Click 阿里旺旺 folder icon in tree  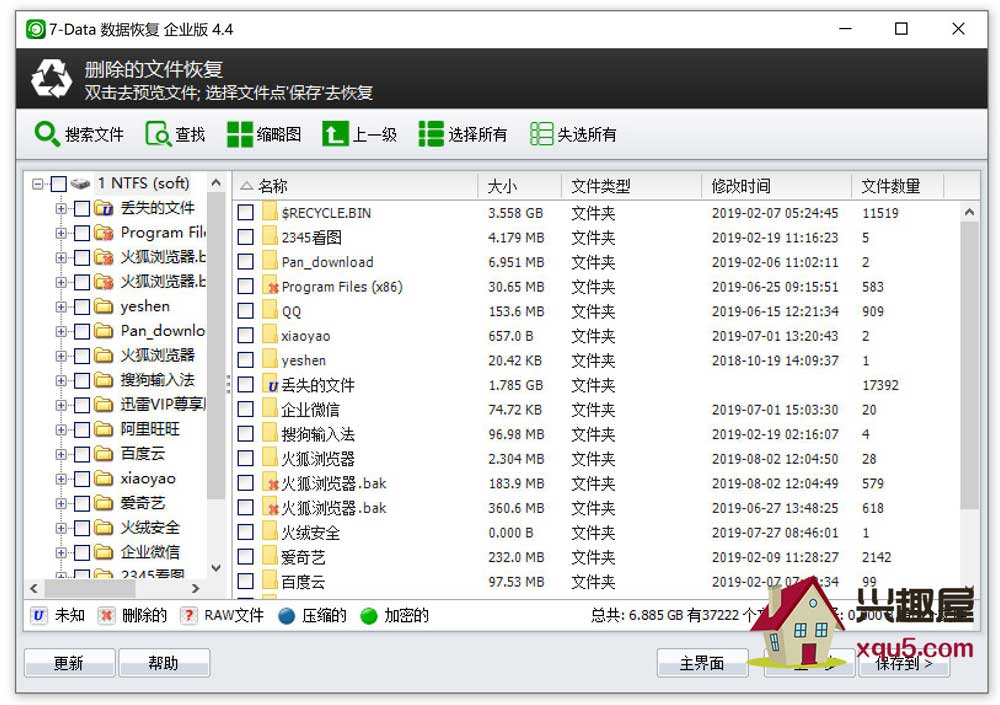[x=103, y=429]
